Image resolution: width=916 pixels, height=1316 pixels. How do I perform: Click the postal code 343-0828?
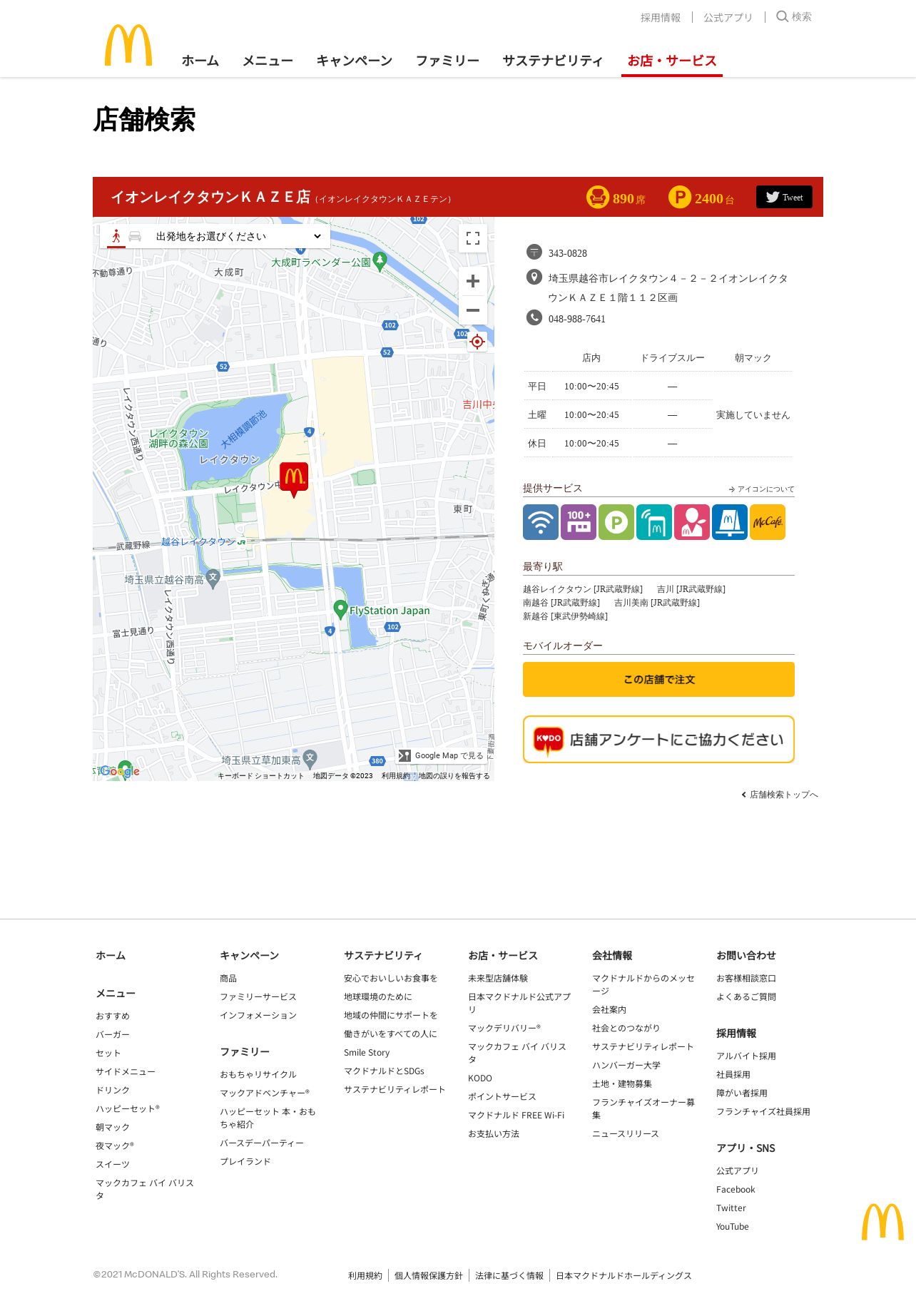click(568, 253)
